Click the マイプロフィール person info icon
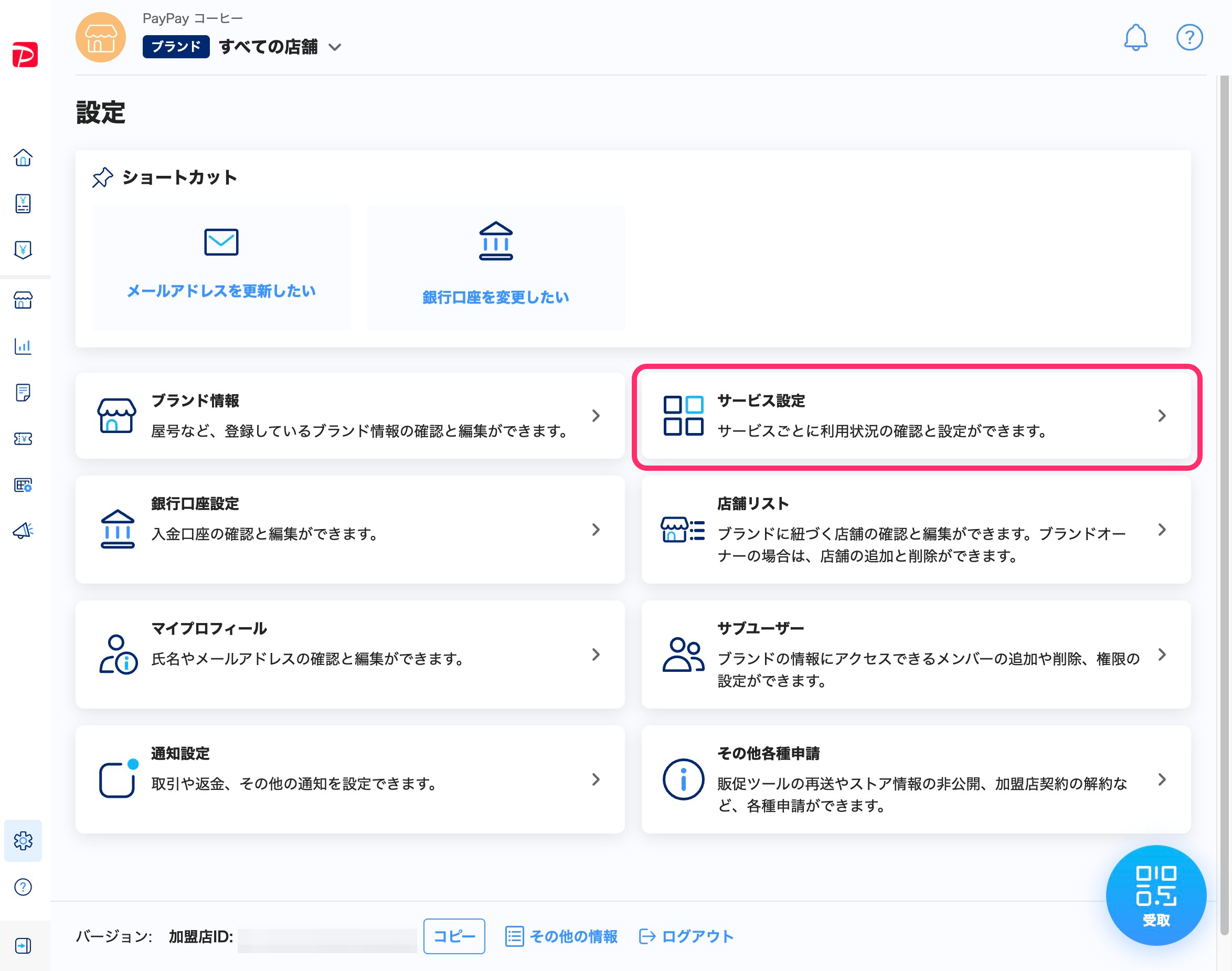1232x971 pixels. pos(118,655)
